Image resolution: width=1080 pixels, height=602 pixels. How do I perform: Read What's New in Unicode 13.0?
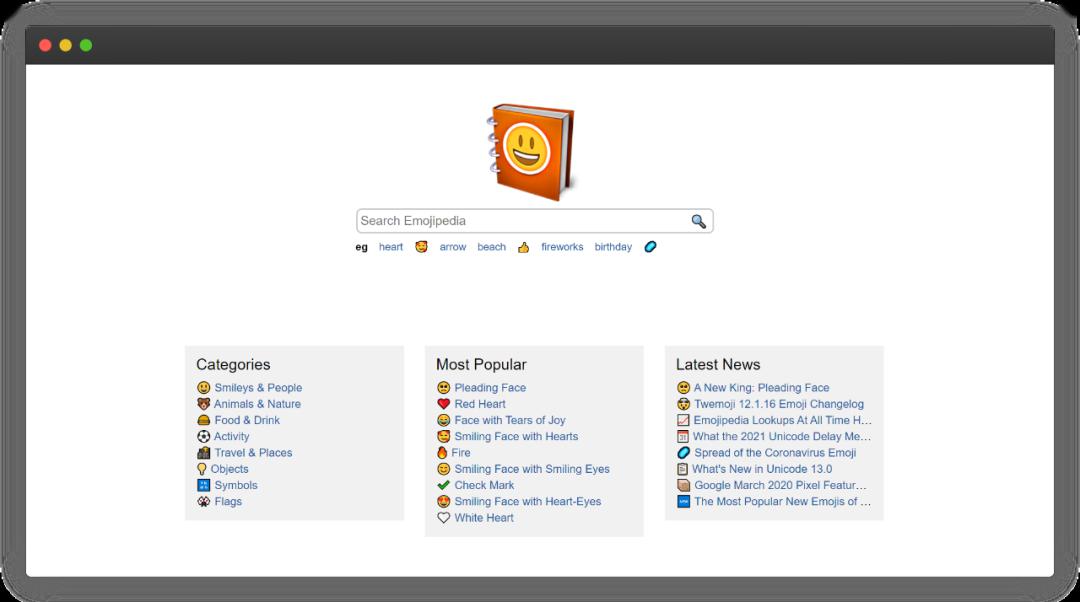click(762, 469)
